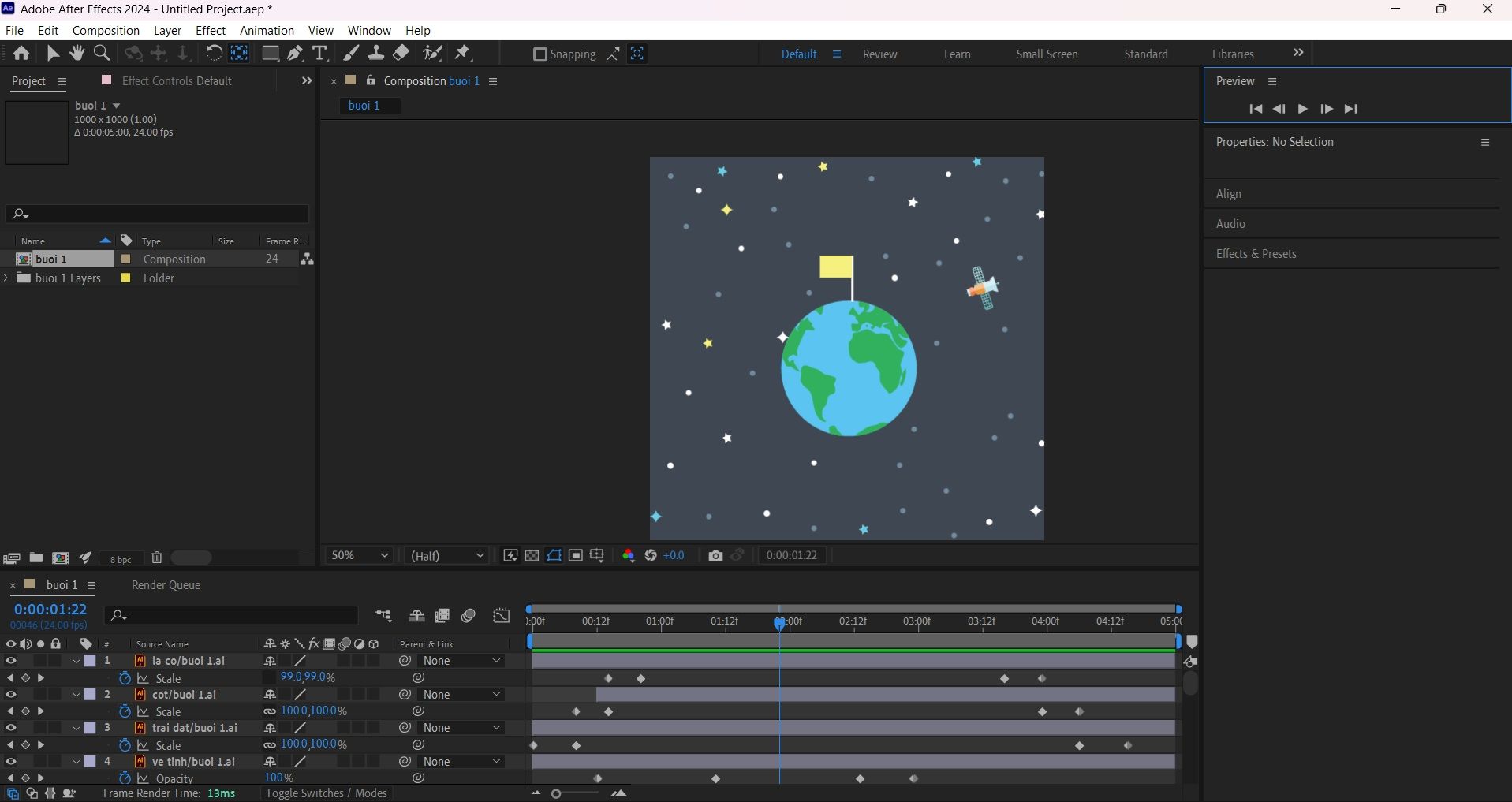Select the Eraser tool
The image size is (1512, 802).
point(401,53)
